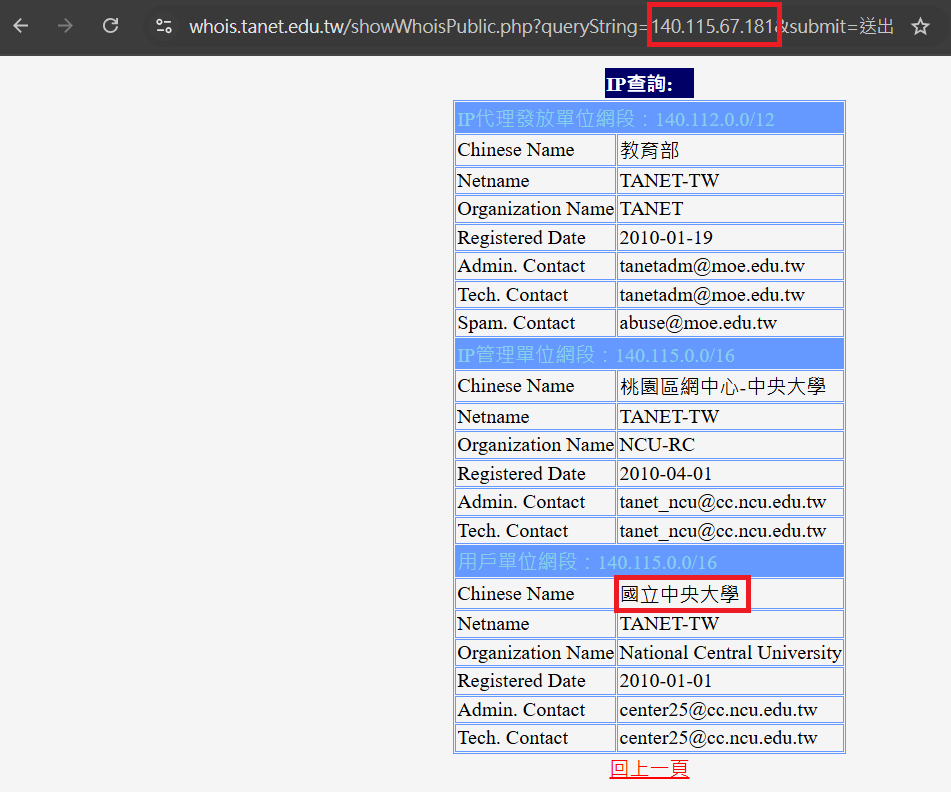Click Registered Date 2010-01-01
The height and width of the screenshot is (792, 951).
click(730, 681)
